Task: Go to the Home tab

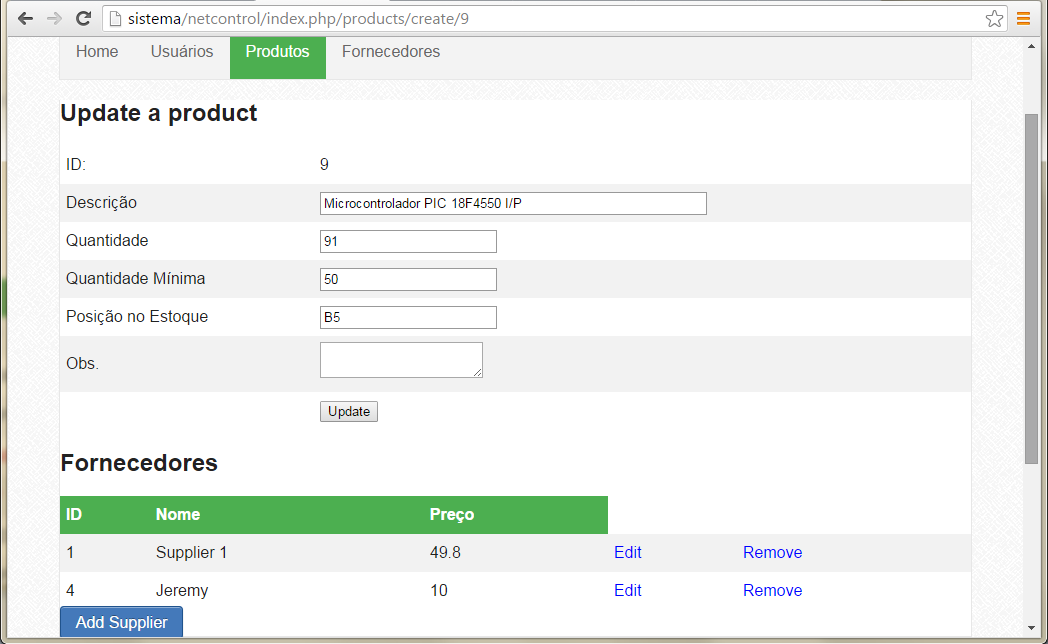Action: [97, 51]
